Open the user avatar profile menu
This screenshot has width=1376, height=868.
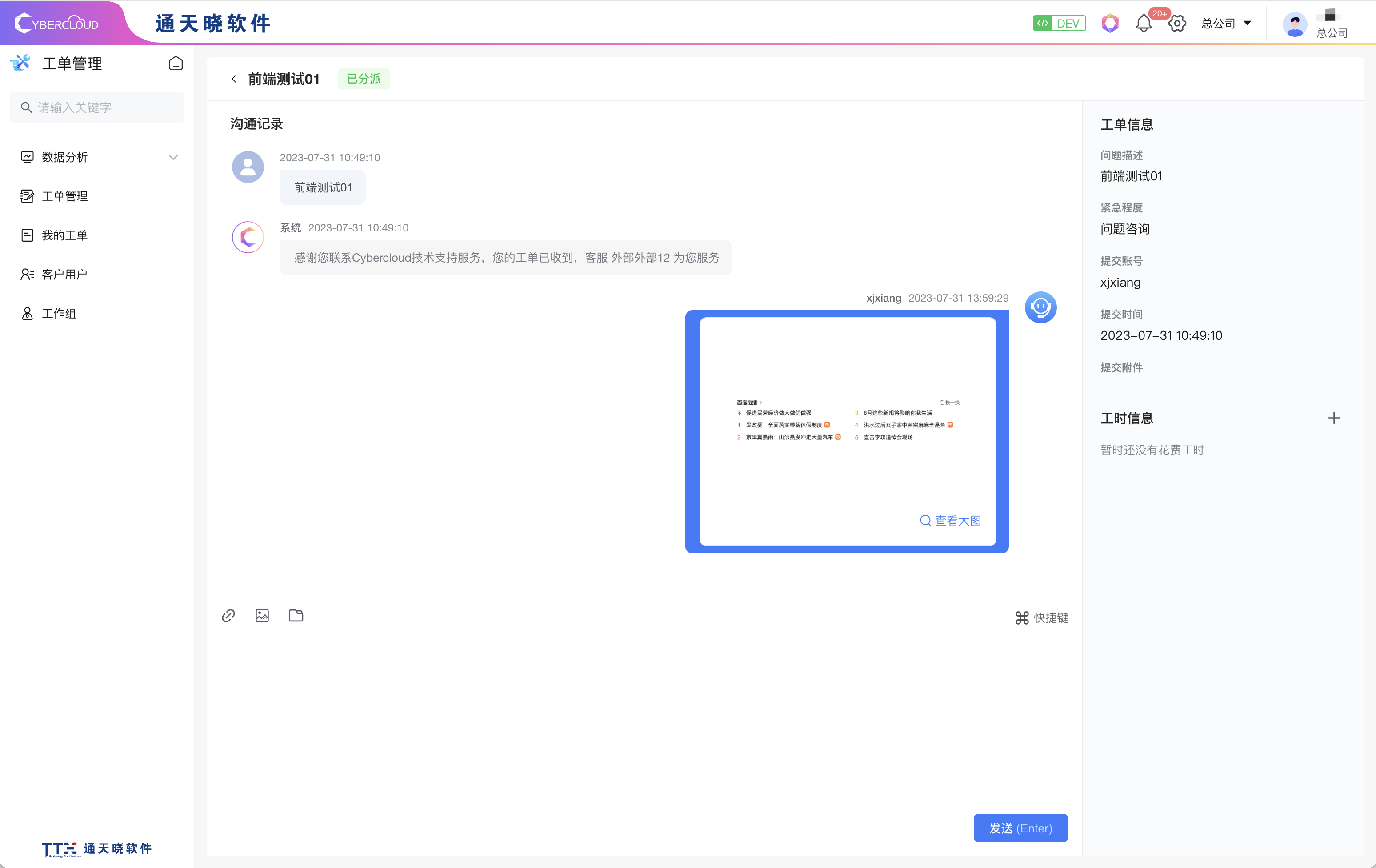pyautogui.click(x=1295, y=24)
